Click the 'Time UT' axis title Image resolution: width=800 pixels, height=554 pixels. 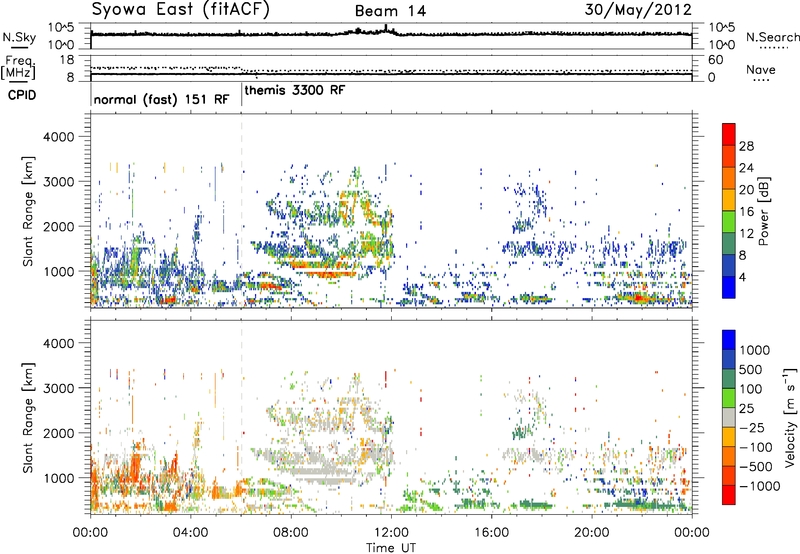pyautogui.click(x=391, y=547)
